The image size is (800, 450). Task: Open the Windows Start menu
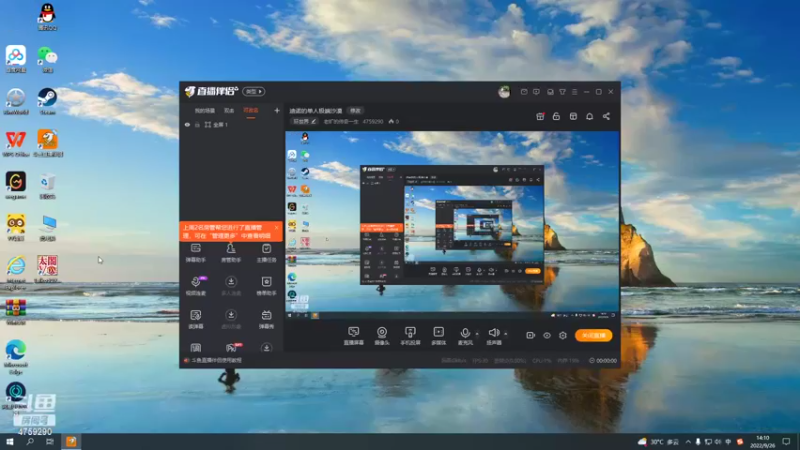tap(10, 441)
